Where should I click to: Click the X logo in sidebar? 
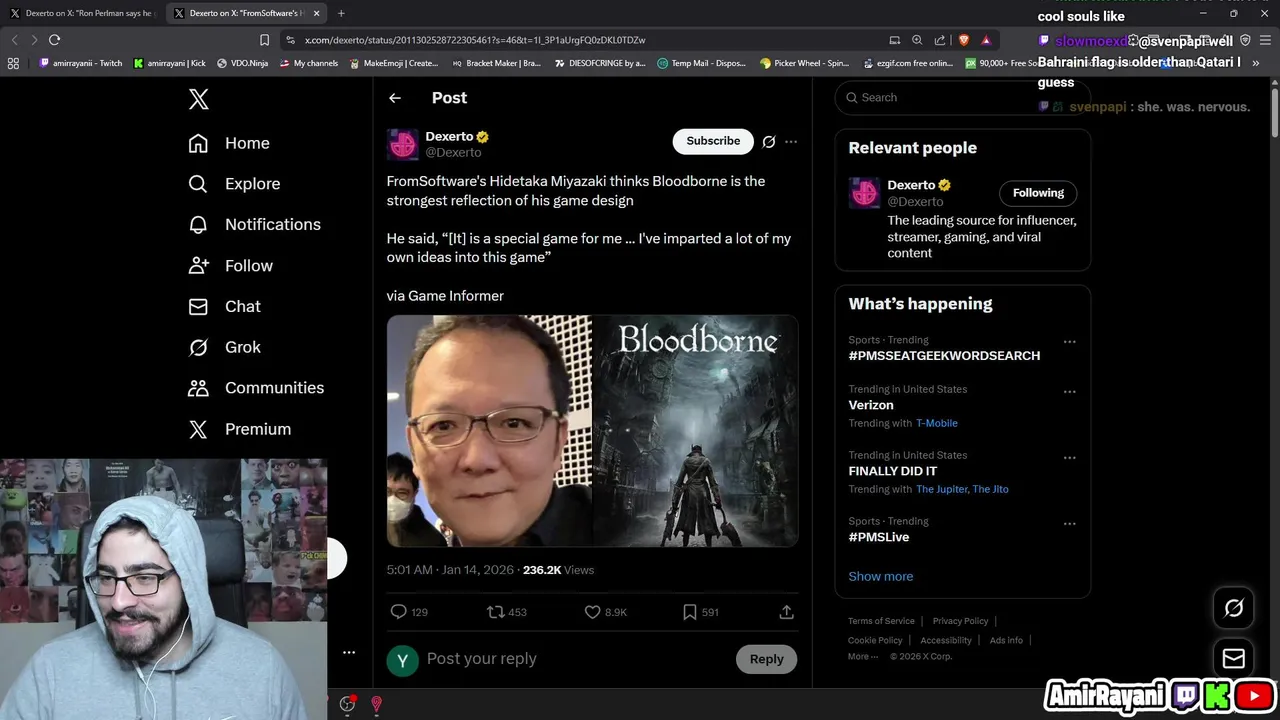pyautogui.click(x=198, y=99)
